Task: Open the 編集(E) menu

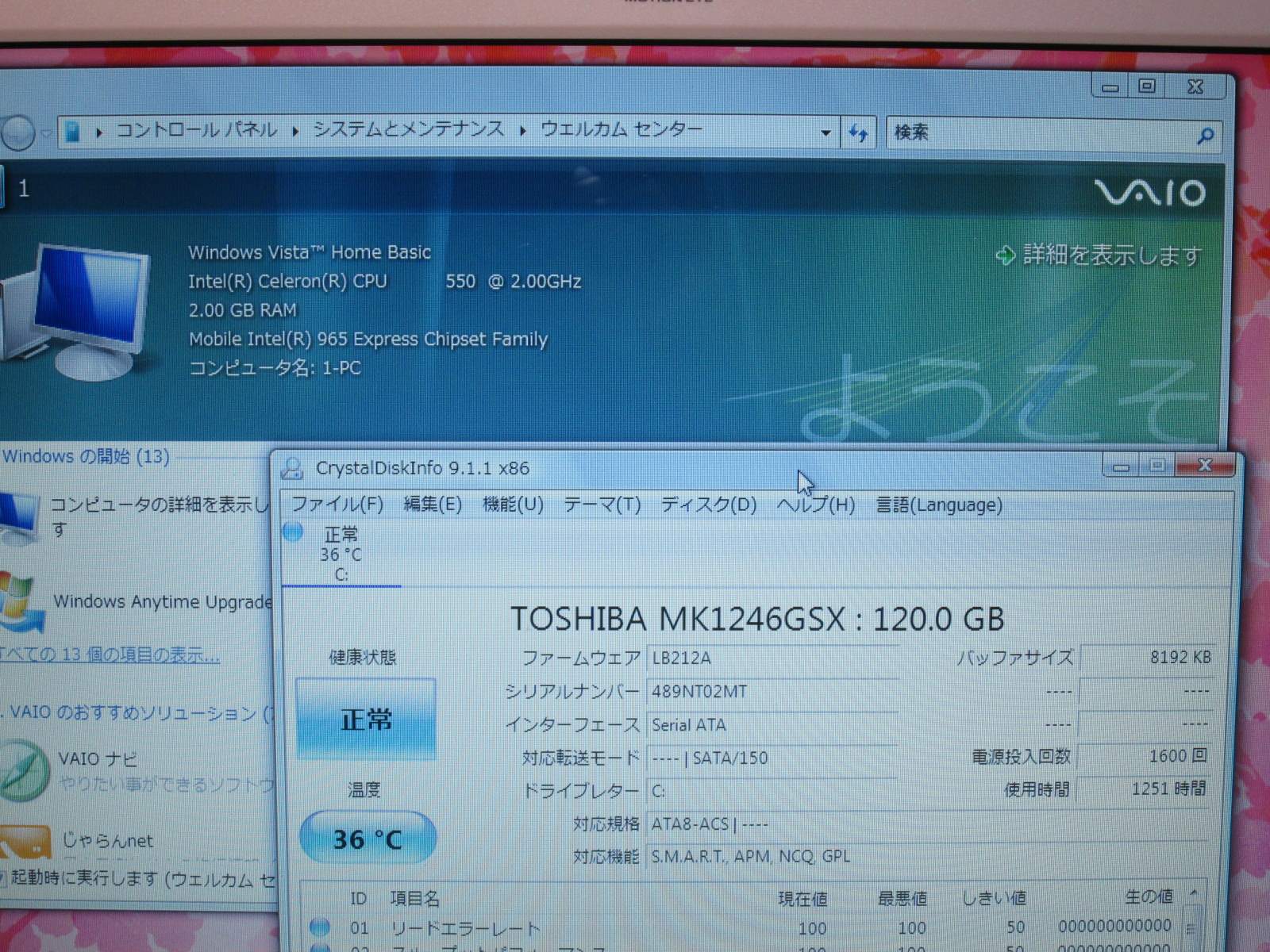Action: [x=433, y=505]
